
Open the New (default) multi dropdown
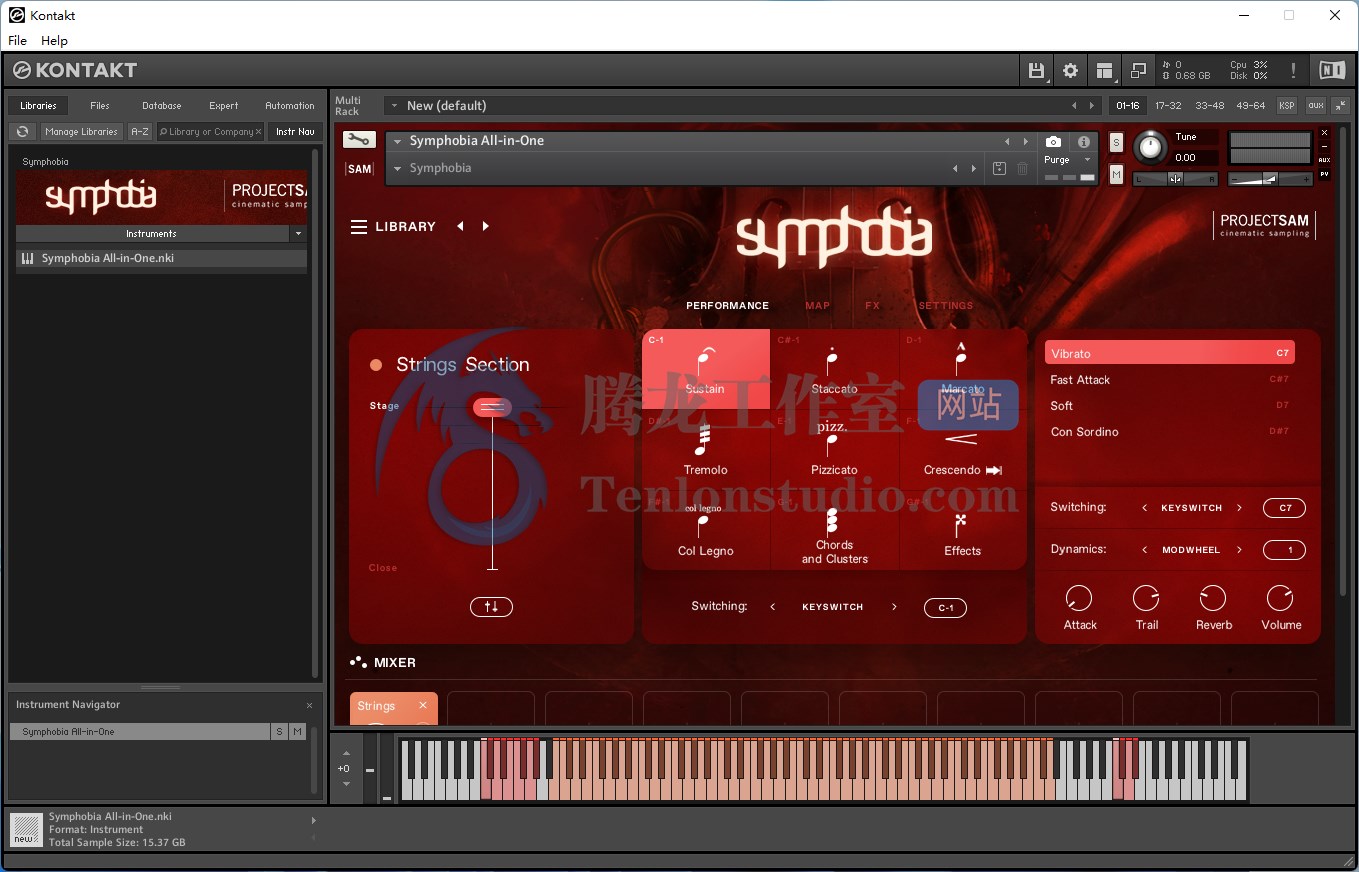pos(395,105)
